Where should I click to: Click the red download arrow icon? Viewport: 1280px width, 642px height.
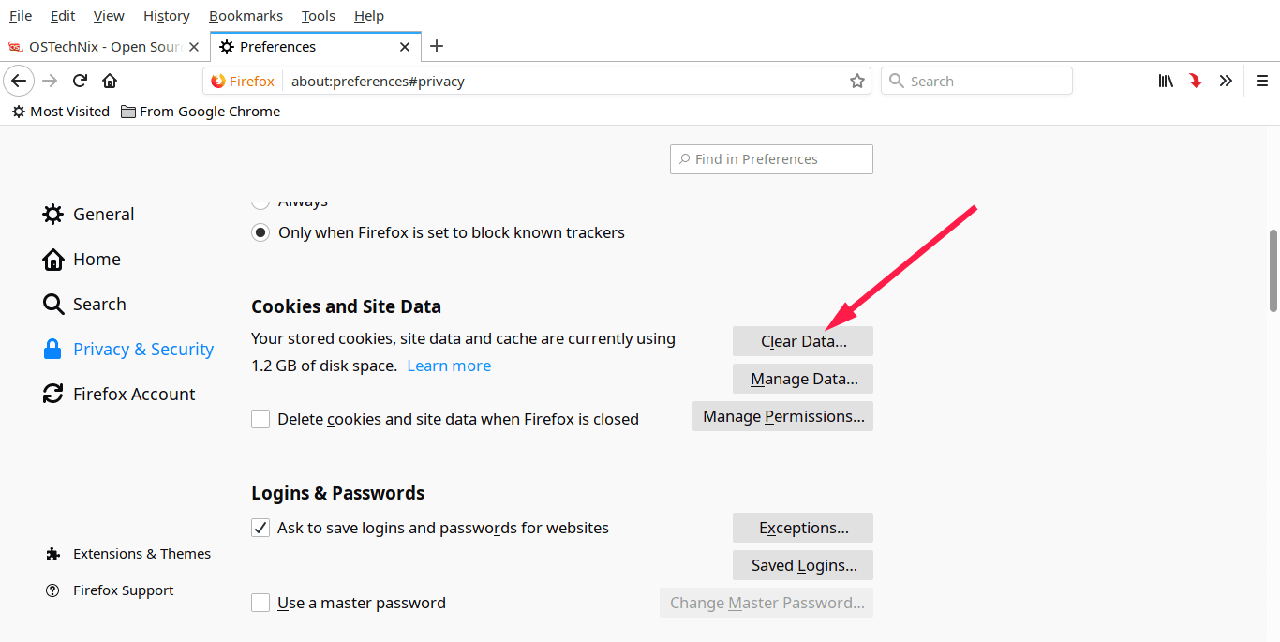[x=1195, y=81]
